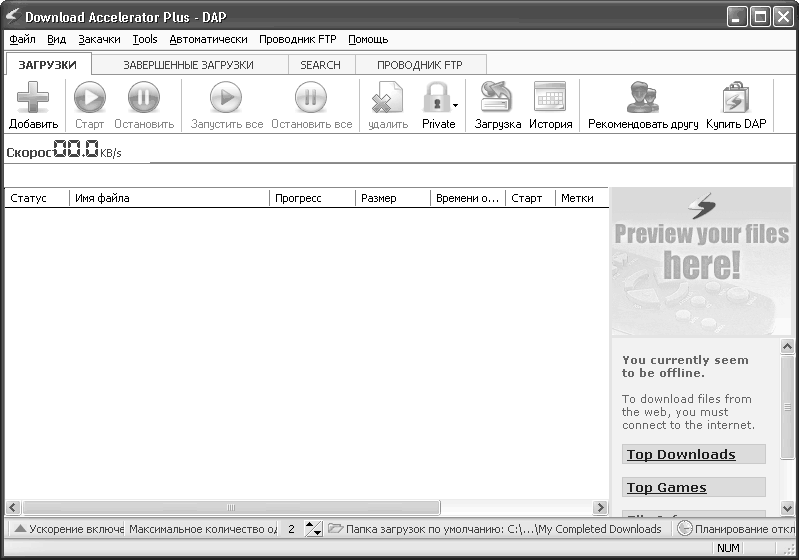Click Рекомендовать другу icon
The width and height of the screenshot is (799, 560).
[x=642, y=97]
